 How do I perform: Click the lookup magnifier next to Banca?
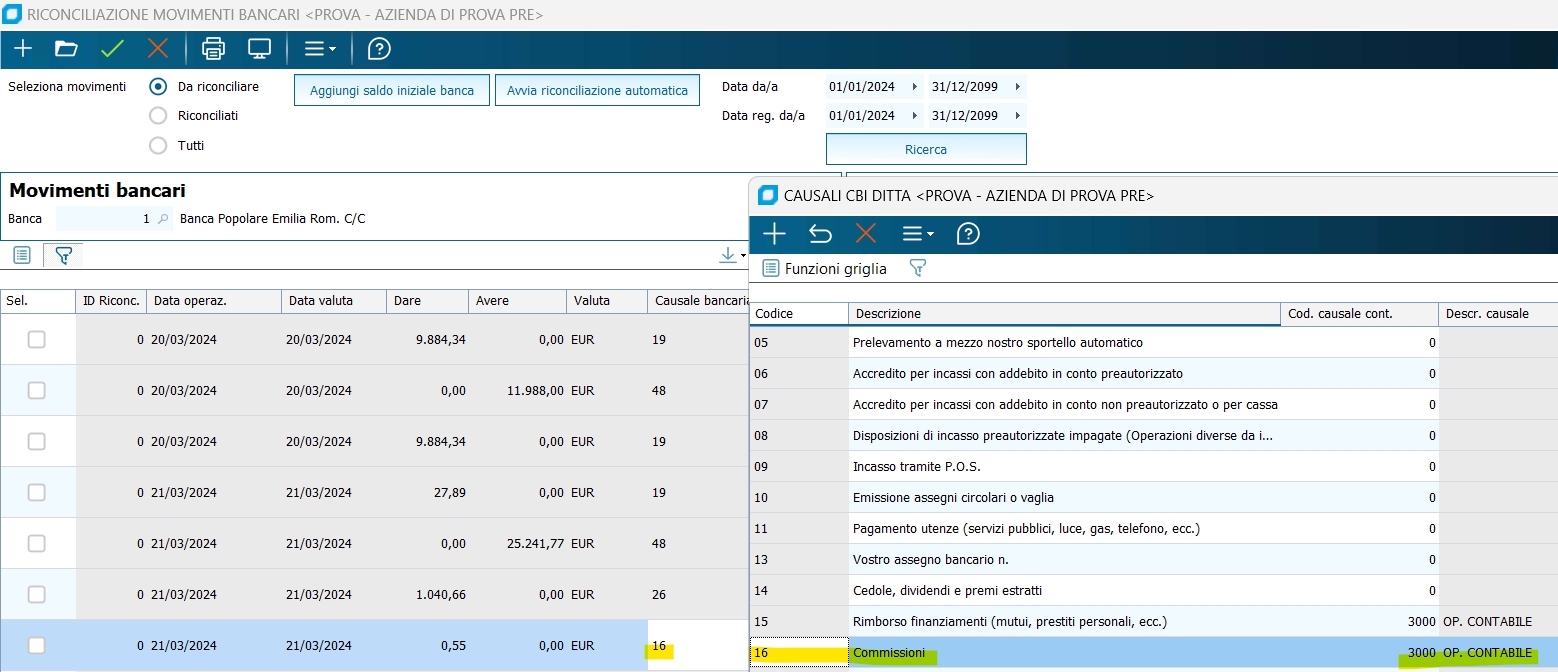(164, 219)
